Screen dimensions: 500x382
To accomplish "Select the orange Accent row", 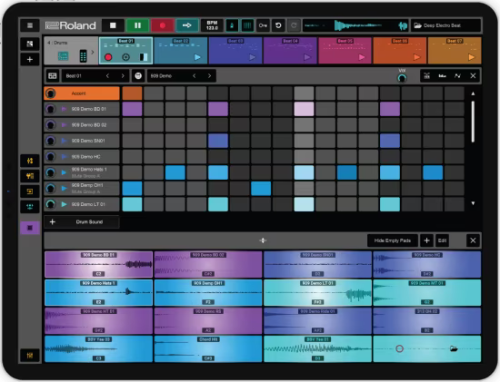I will pyautogui.click(x=82, y=93).
